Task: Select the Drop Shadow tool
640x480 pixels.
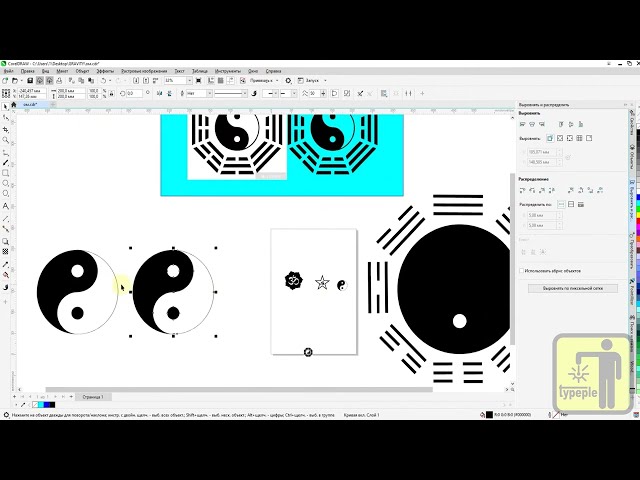Action: (x=5, y=241)
